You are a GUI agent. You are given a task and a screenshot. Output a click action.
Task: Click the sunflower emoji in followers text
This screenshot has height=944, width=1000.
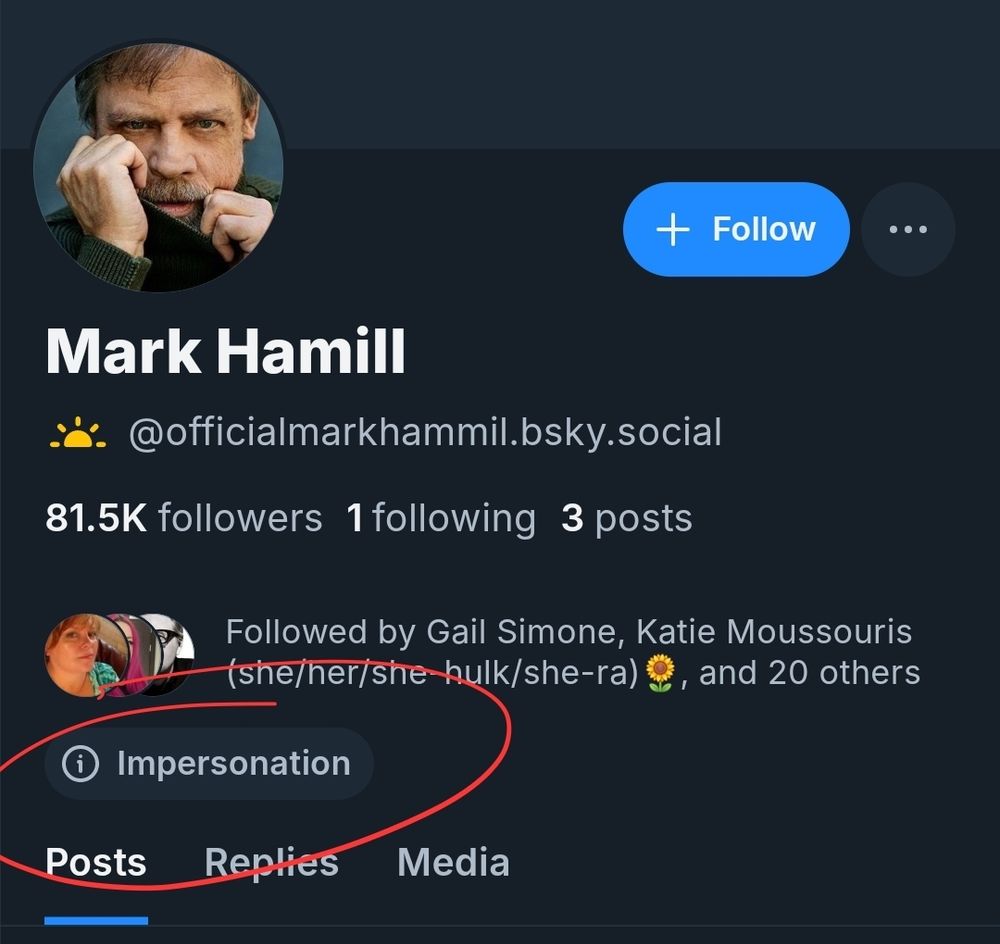[x=660, y=674]
